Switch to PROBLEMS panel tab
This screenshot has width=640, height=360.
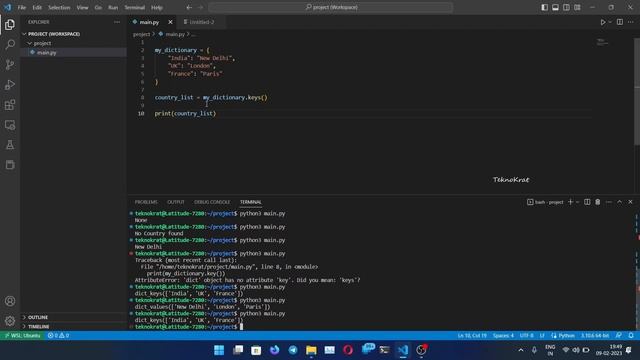coord(146,202)
